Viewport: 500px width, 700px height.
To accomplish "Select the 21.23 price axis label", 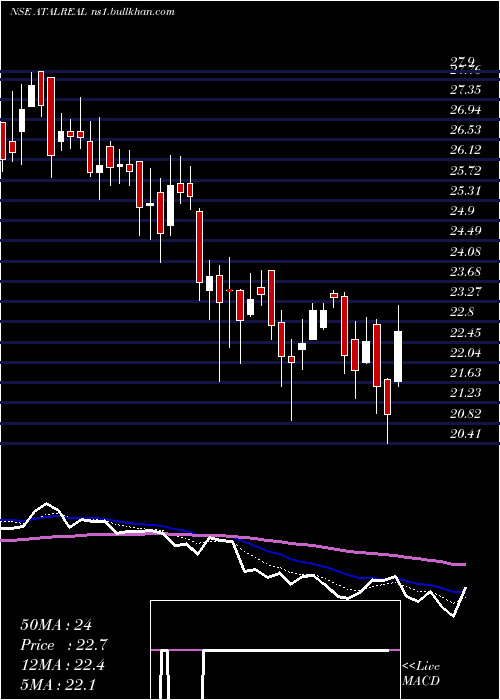I will pyautogui.click(x=465, y=393).
